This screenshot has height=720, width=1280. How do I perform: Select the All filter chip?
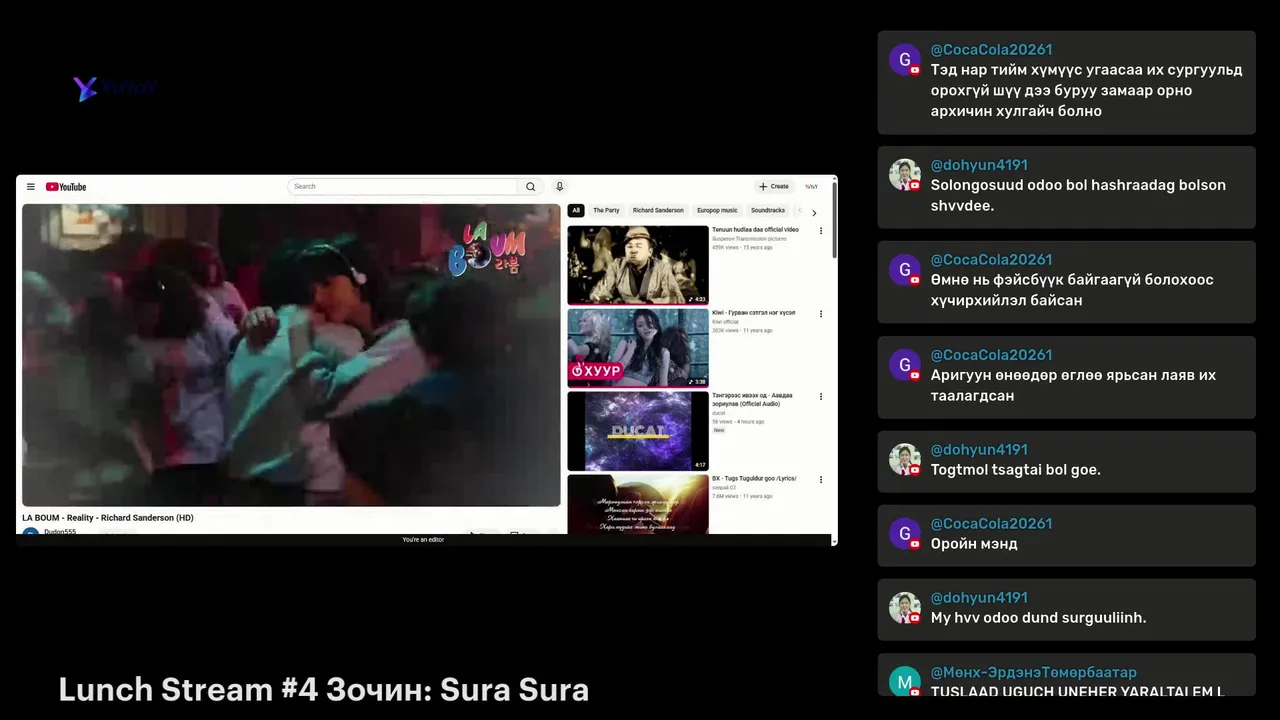(x=576, y=211)
